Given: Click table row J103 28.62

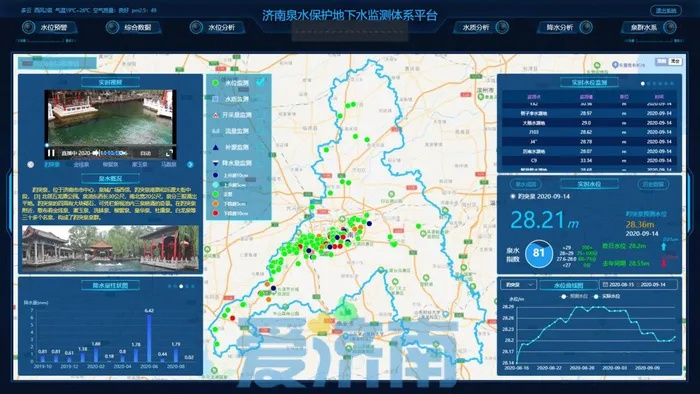Looking at the screenshot, I should pos(589,132).
